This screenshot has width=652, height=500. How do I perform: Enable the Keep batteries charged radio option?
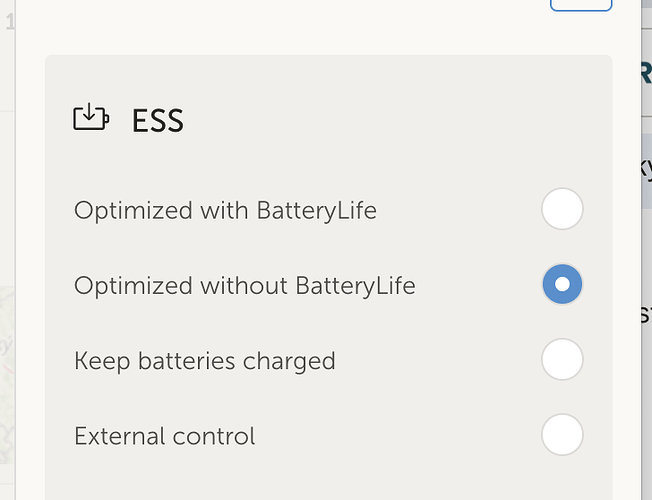562,360
